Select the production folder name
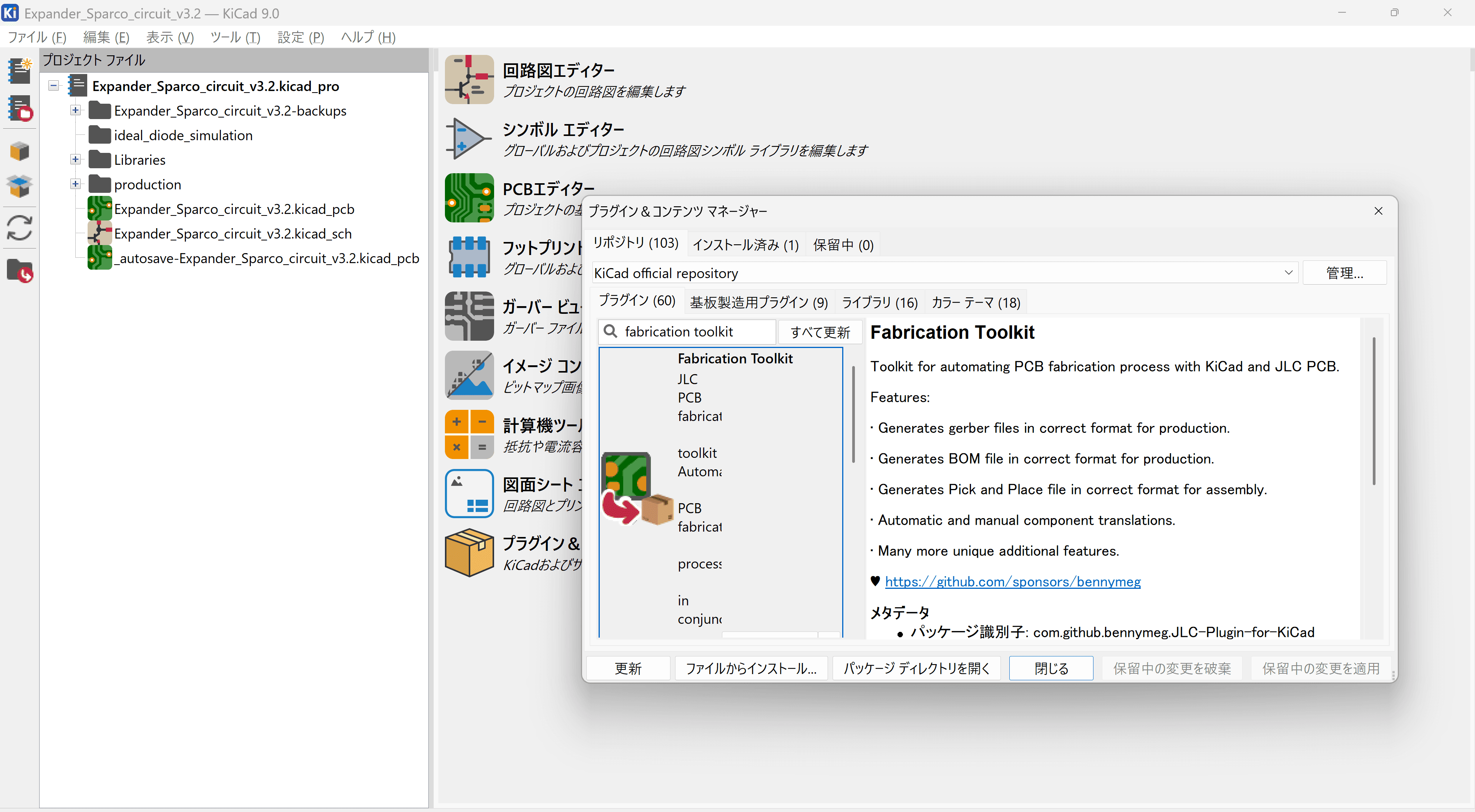The image size is (1475, 812). point(148,185)
